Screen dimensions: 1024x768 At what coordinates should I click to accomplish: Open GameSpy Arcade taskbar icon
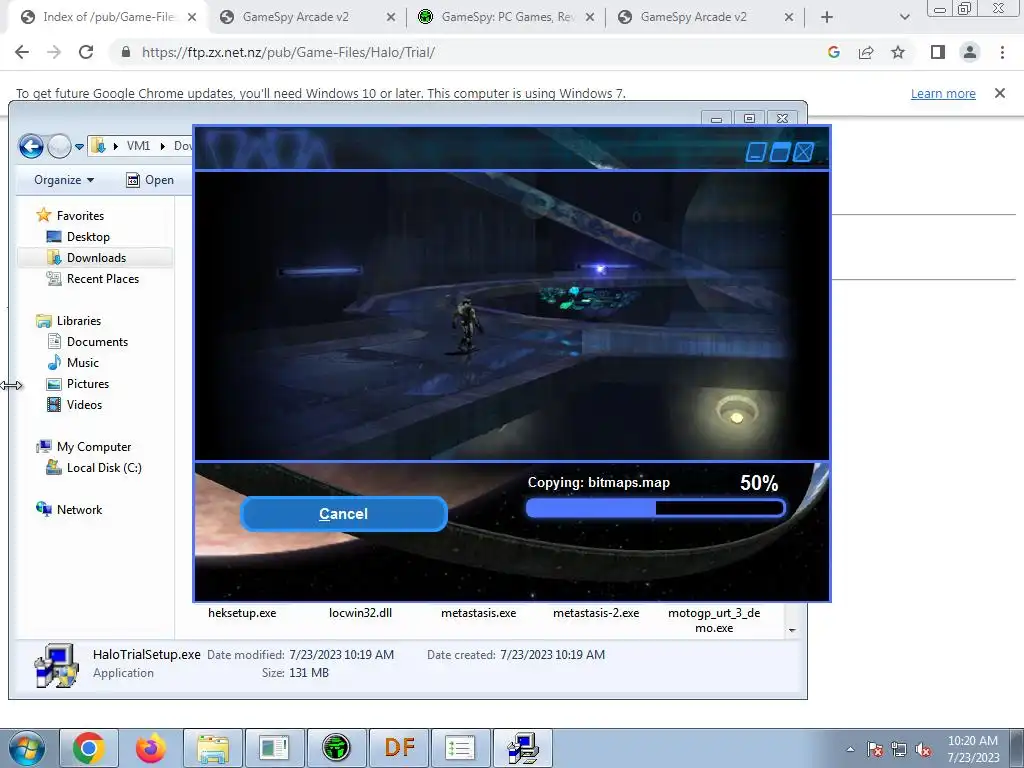coord(336,748)
